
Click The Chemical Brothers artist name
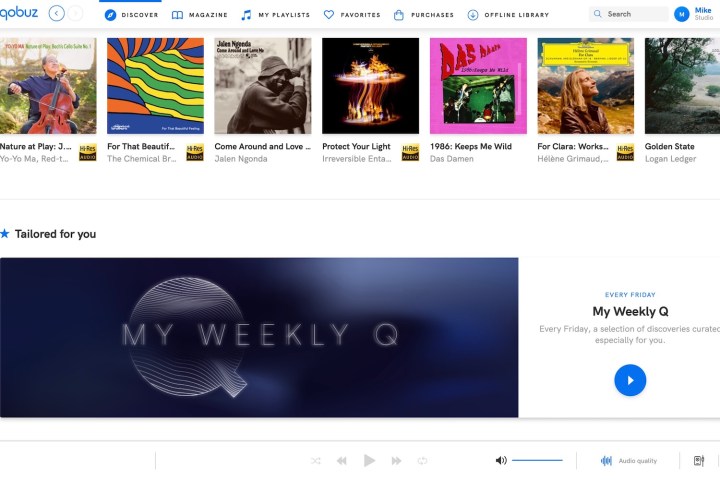pos(141,159)
